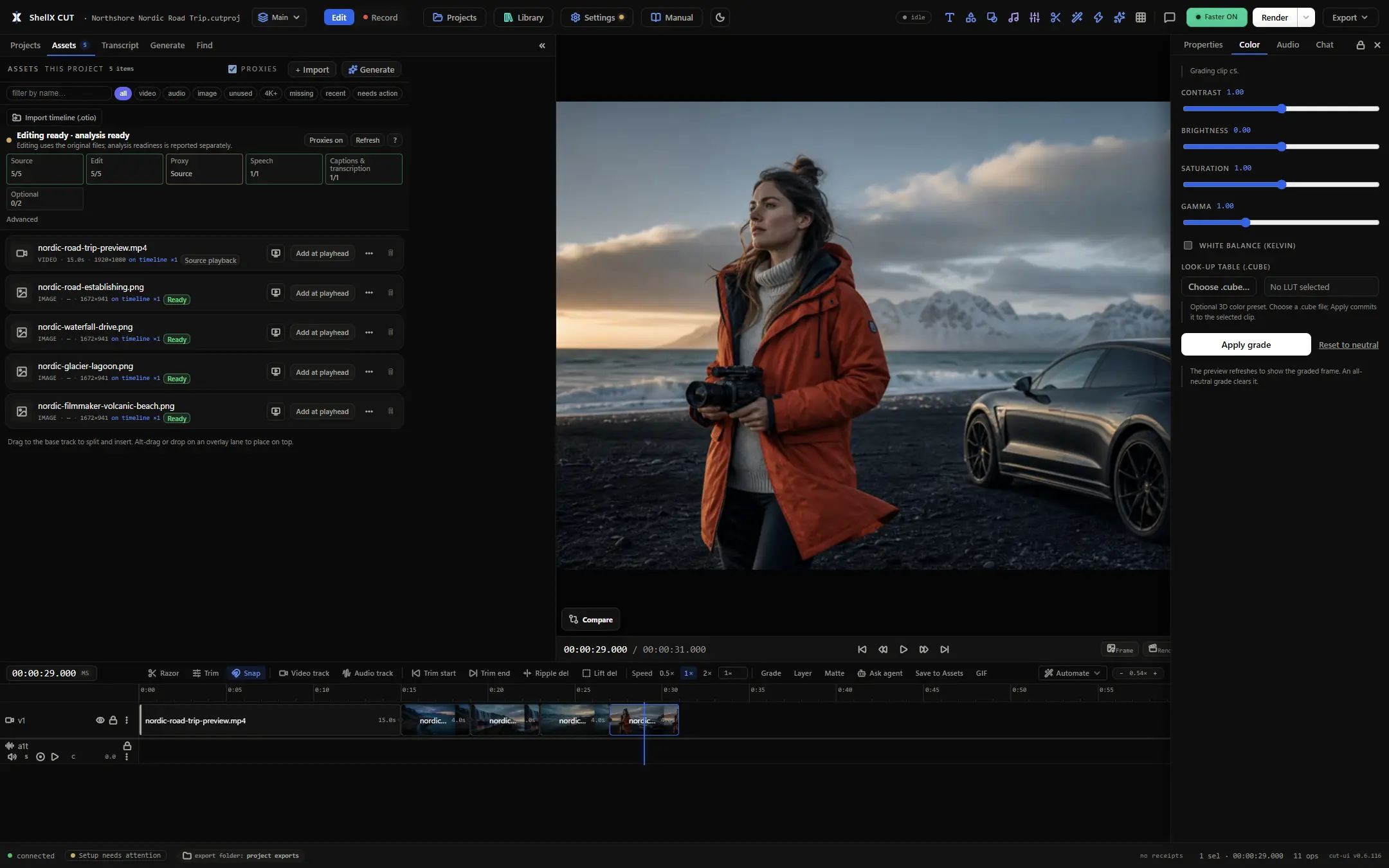Viewport: 1389px width, 868px height.
Task: Open the Properties tab
Action: 1203,44
